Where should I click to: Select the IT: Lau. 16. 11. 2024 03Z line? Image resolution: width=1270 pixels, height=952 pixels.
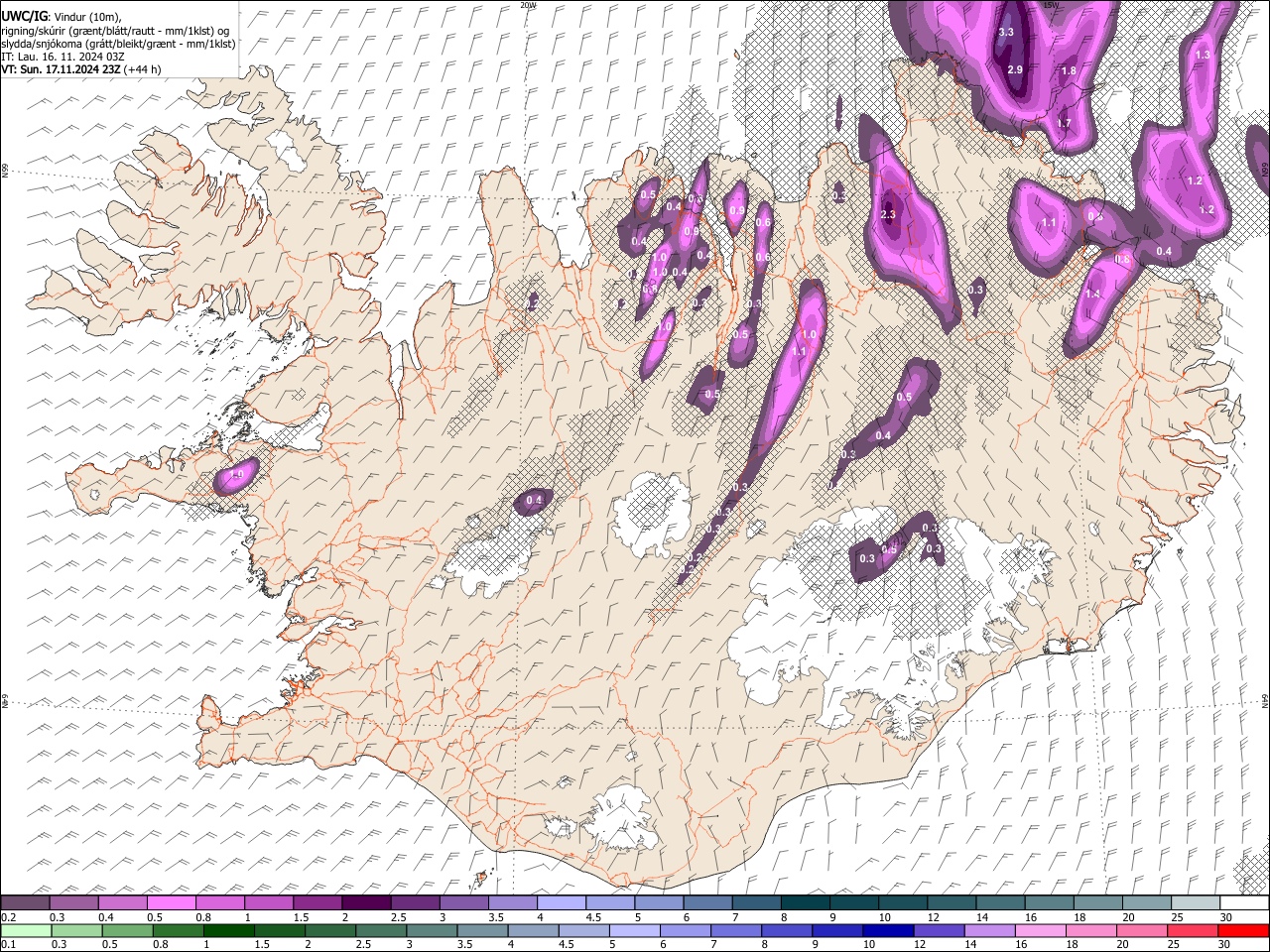tap(62, 57)
